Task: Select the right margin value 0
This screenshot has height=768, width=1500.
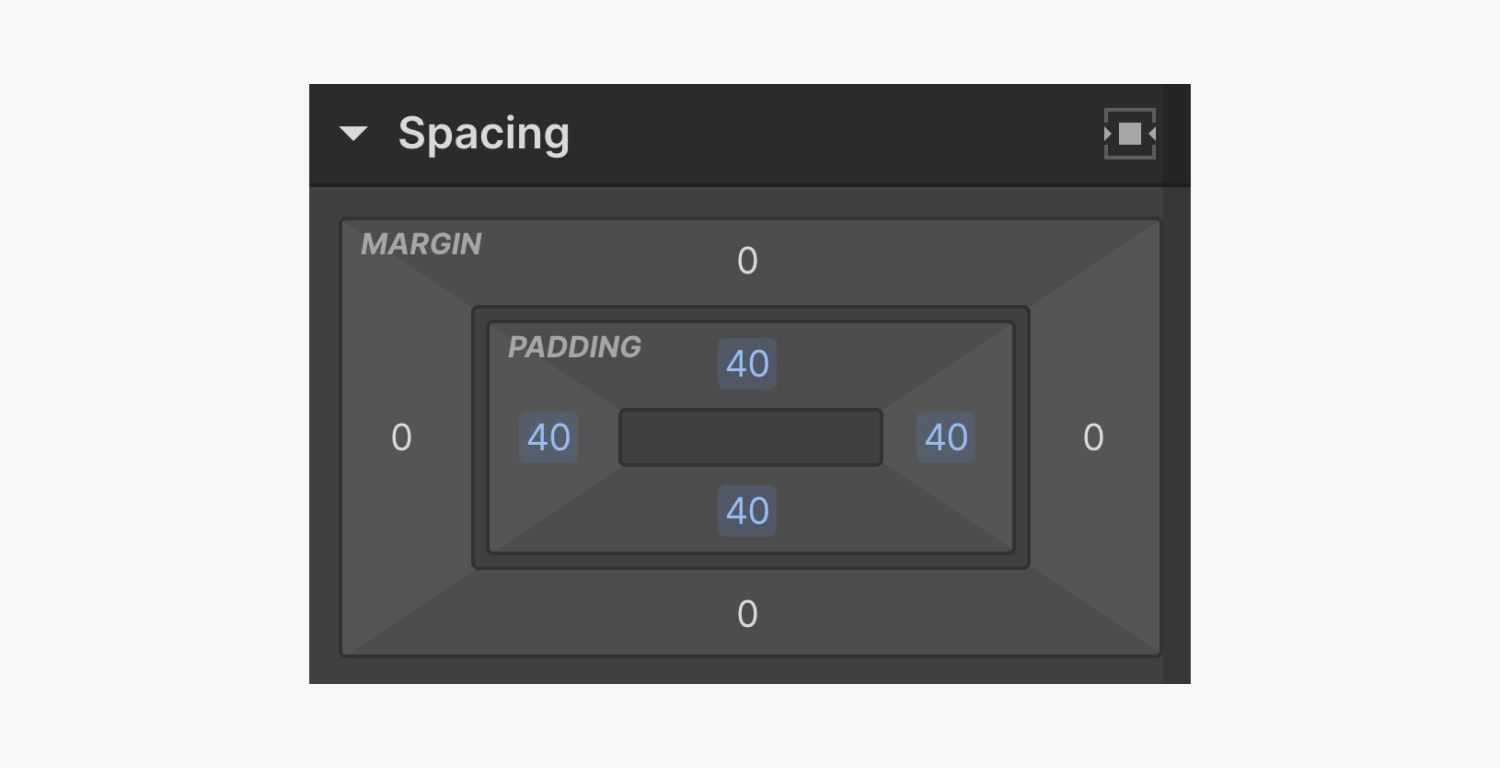Action: (x=1093, y=438)
